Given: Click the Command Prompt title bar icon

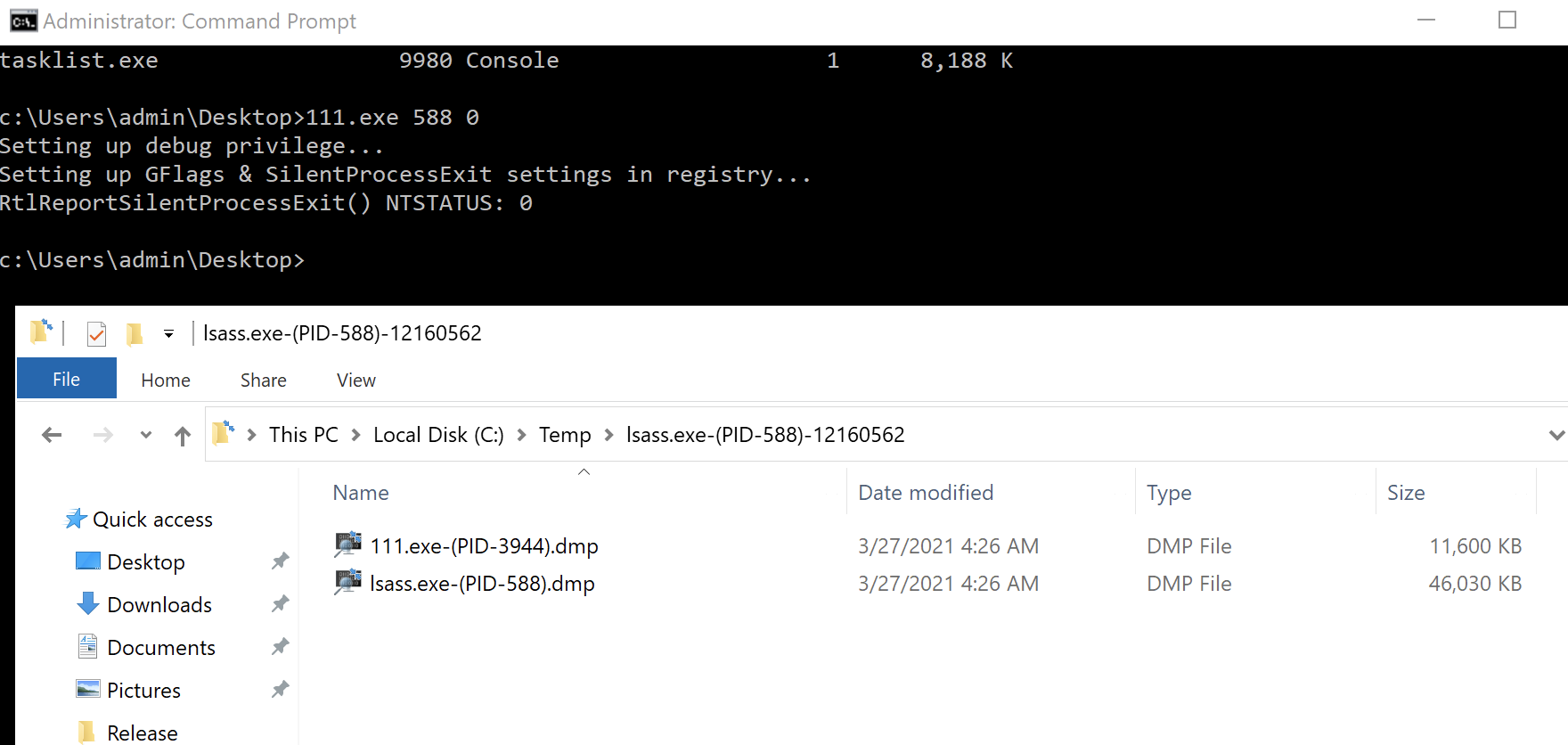Looking at the screenshot, I should click(x=23, y=20).
